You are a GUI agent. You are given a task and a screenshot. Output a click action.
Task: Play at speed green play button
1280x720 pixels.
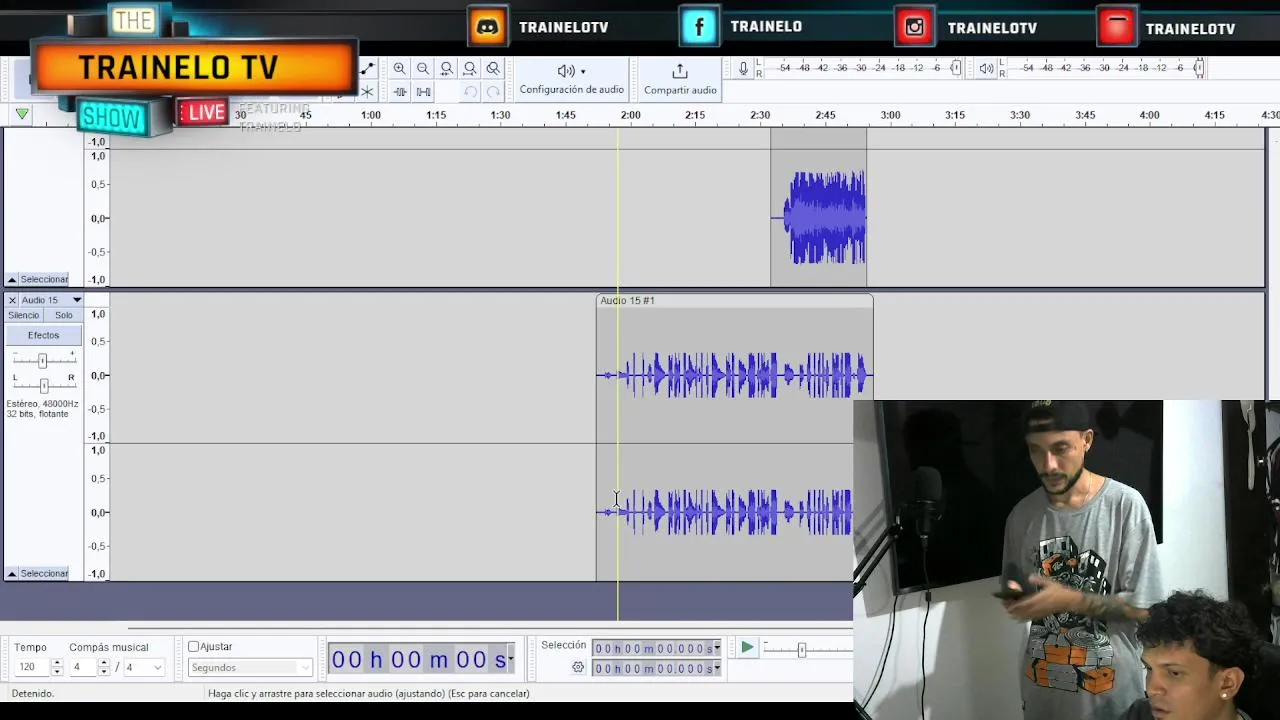(747, 648)
